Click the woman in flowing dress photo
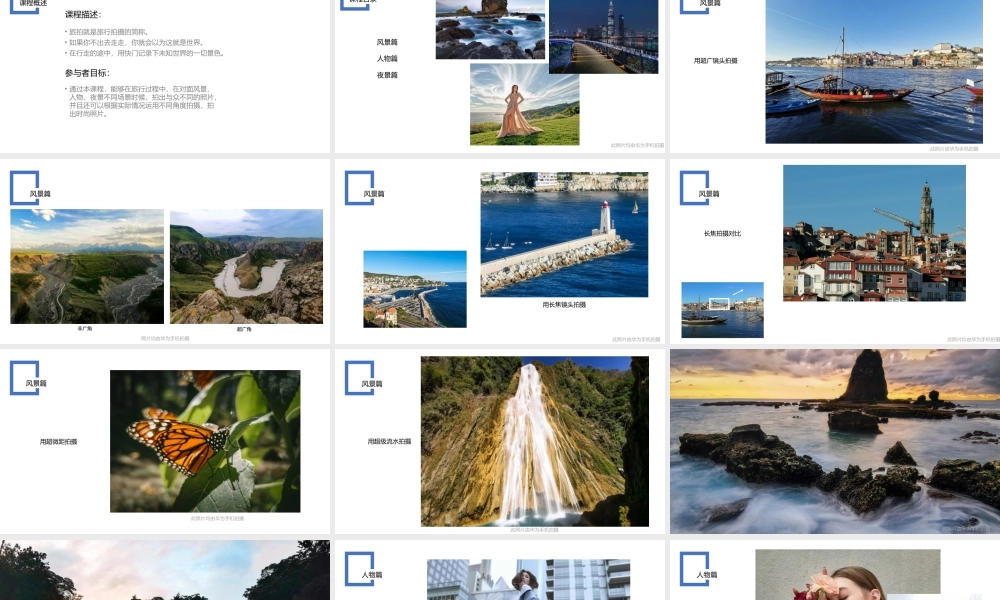 524,104
